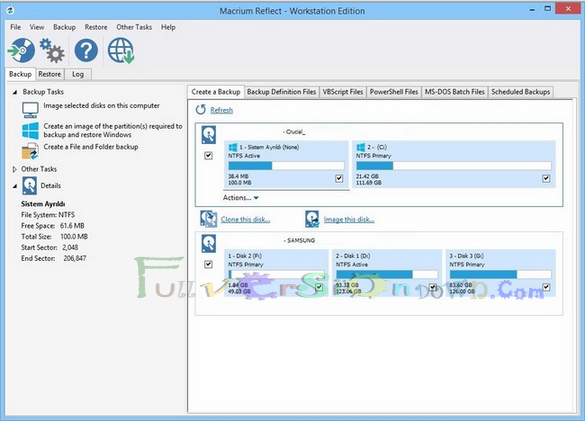Click the Free Space 61.6 MB value
The width and height of the screenshot is (585, 422).
(72, 226)
